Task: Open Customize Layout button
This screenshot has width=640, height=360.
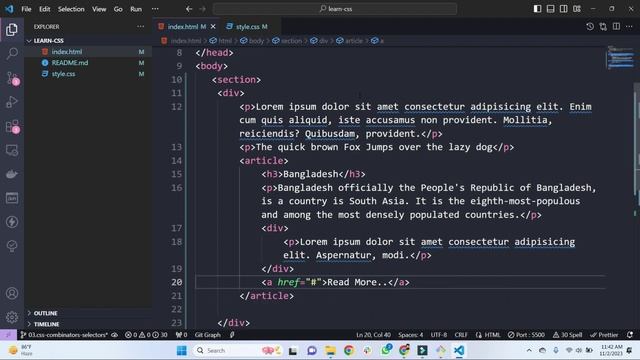Action: (x=577, y=9)
